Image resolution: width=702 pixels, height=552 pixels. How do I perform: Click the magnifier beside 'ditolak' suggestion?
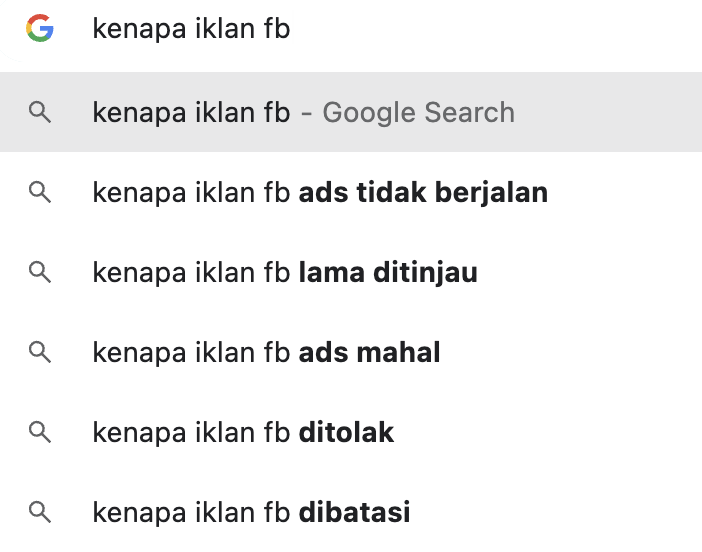pyautogui.click(x=40, y=432)
